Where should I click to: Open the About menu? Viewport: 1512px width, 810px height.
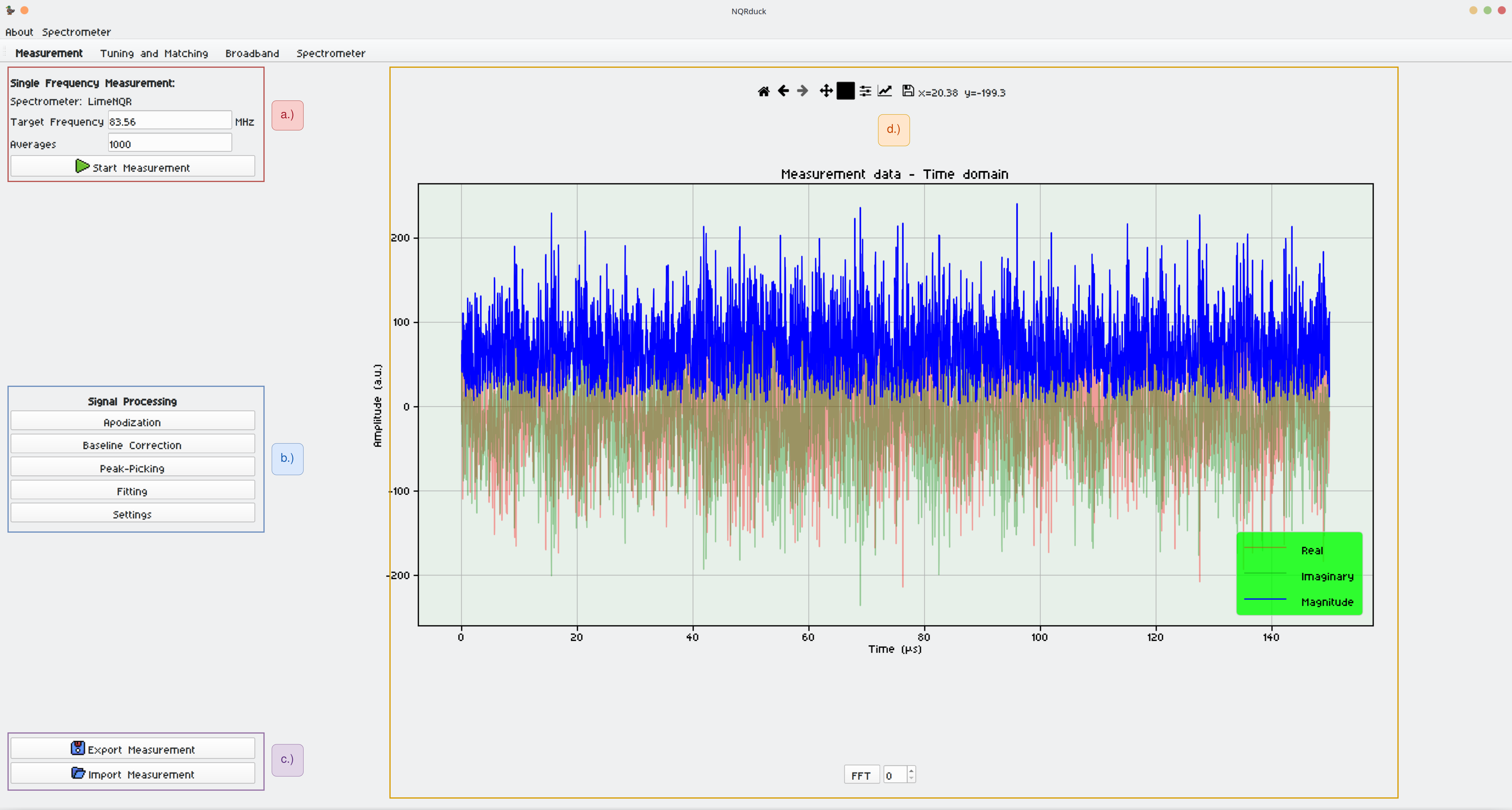click(19, 32)
